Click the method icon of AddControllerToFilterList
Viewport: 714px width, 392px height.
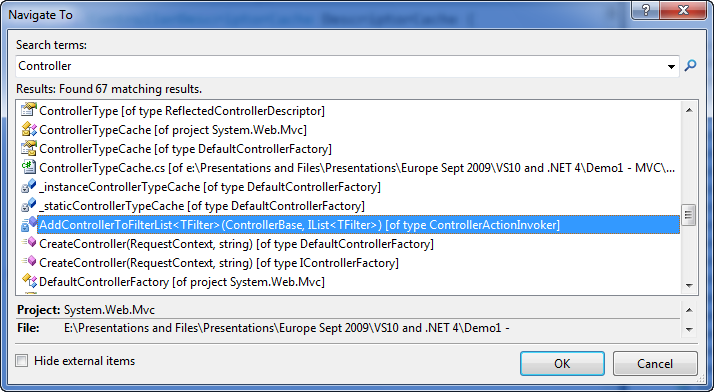click(x=29, y=224)
